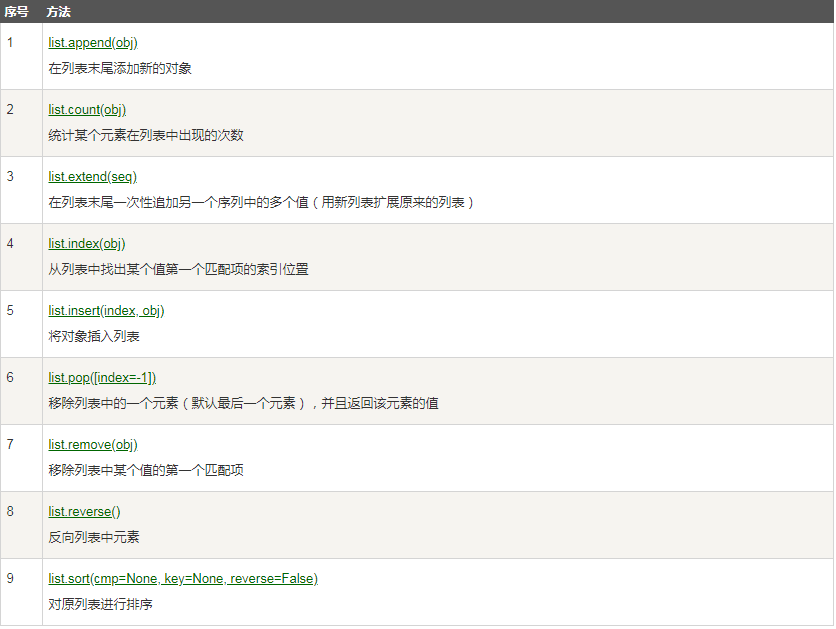The width and height of the screenshot is (836, 629).
Task: Click row number 5 cell
Action: tap(21, 324)
